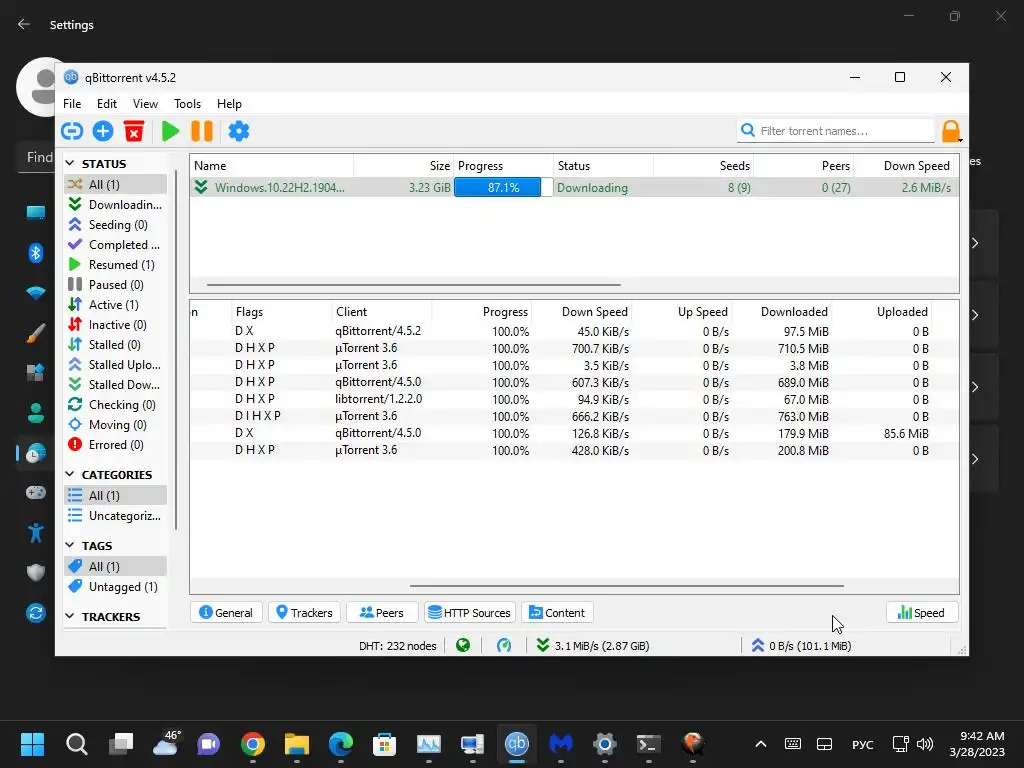This screenshot has height=768, width=1024.
Task: Select Active (1) status filter
Action: tap(116, 305)
